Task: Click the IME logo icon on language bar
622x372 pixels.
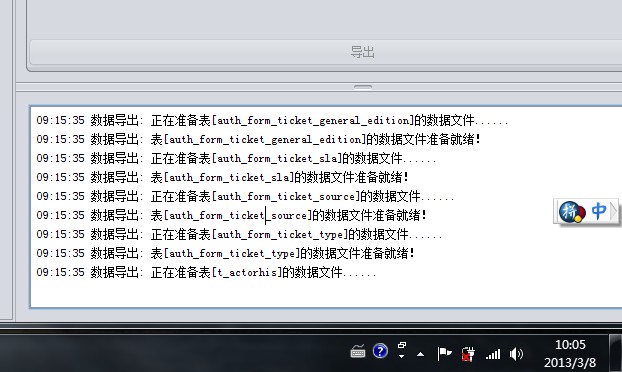Action: pos(572,212)
